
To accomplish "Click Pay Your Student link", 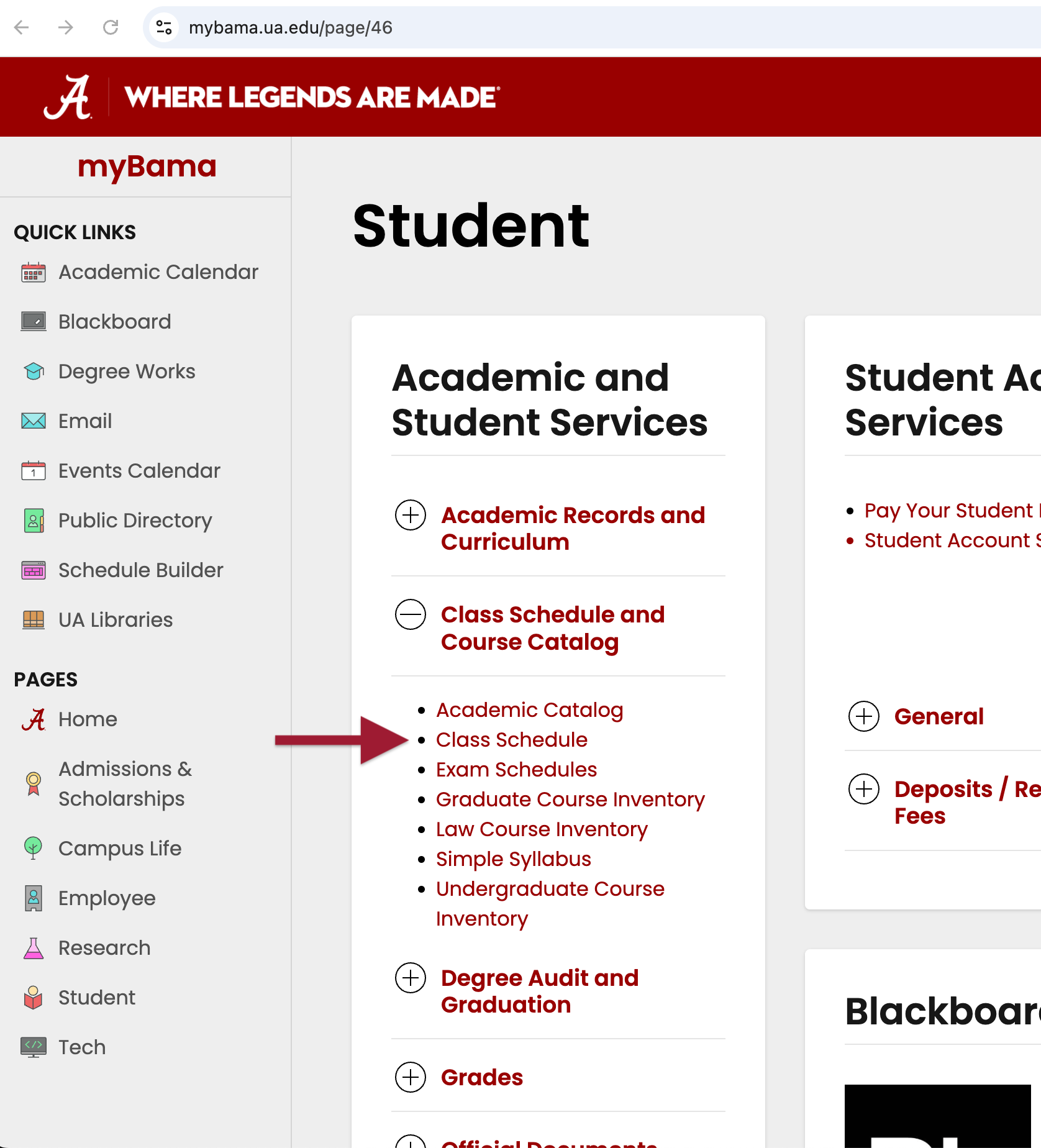I will point(953,511).
